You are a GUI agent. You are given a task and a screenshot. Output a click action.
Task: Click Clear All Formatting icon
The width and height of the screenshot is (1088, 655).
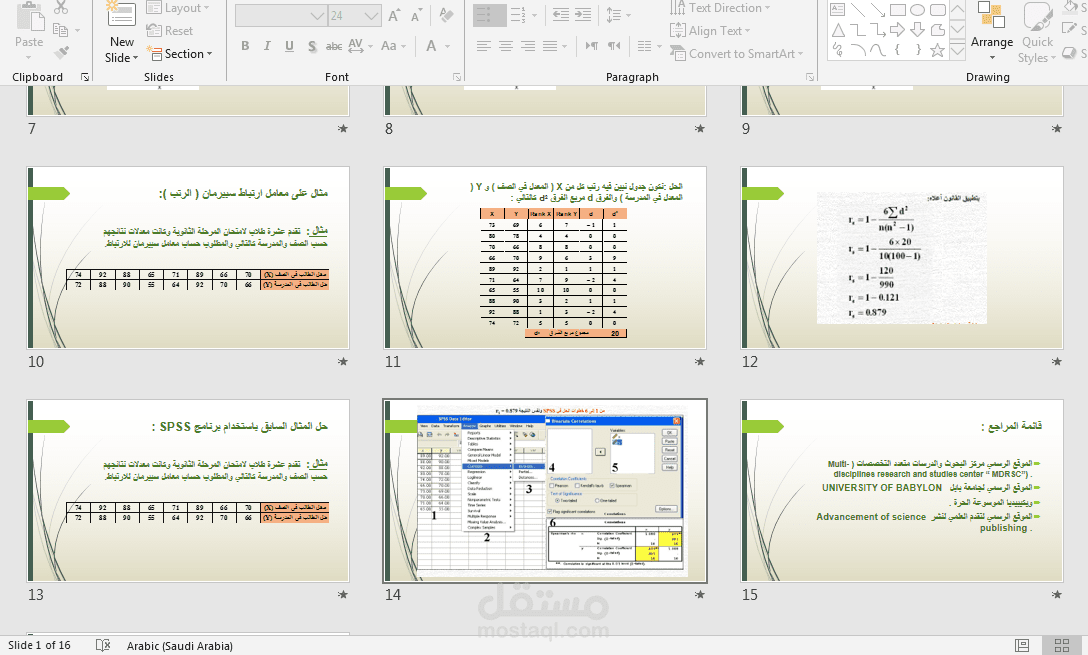(447, 15)
